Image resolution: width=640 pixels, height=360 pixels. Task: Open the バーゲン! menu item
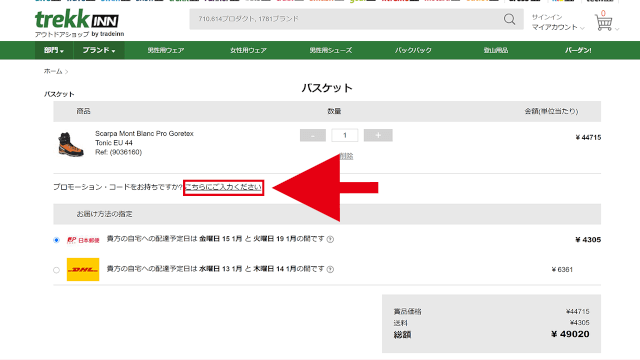point(578,50)
